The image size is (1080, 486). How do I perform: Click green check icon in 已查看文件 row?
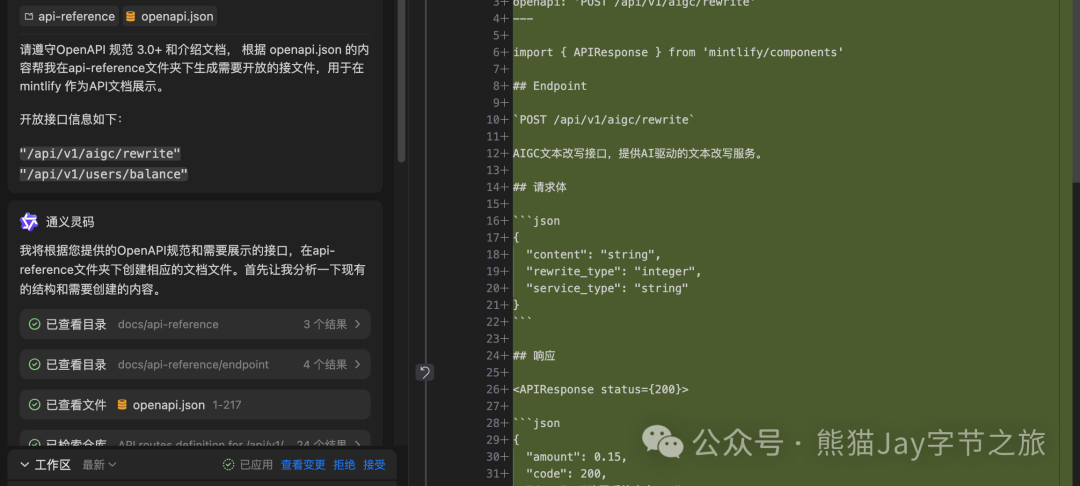pos(34,405)
